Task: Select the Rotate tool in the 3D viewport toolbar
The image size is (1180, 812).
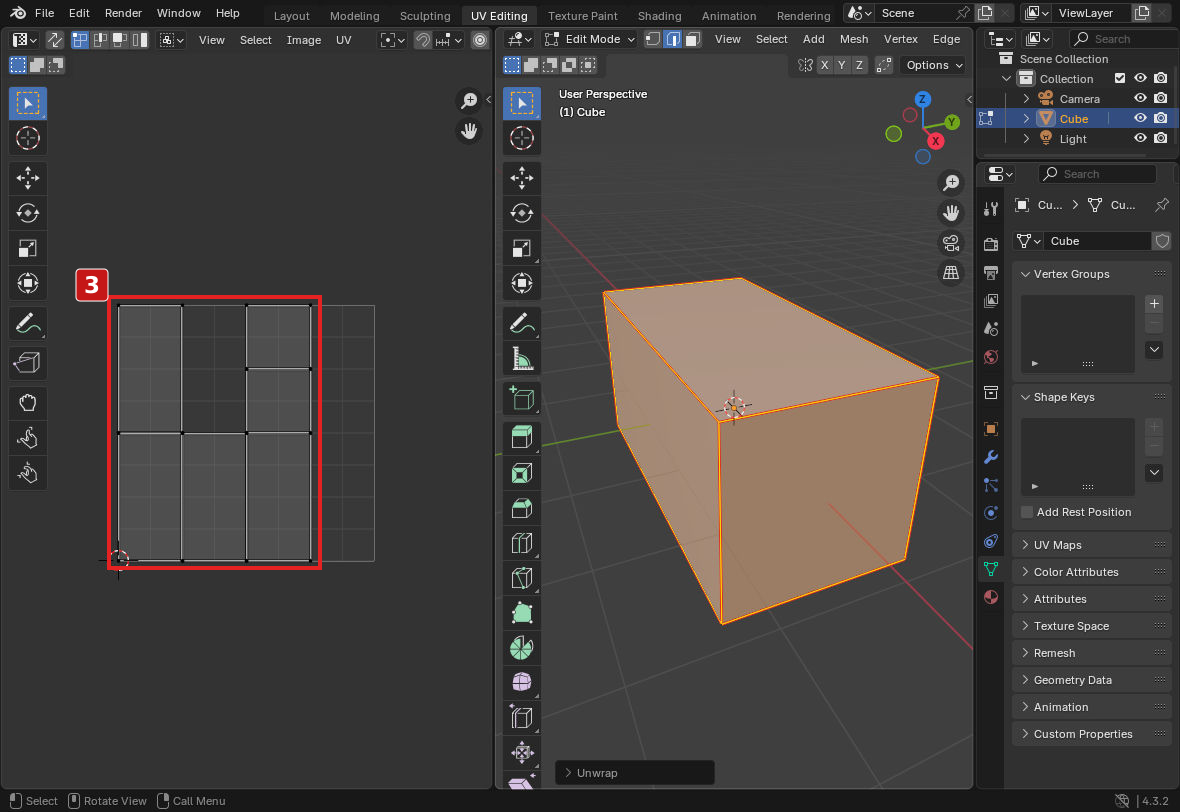Action: click(522, 213)
